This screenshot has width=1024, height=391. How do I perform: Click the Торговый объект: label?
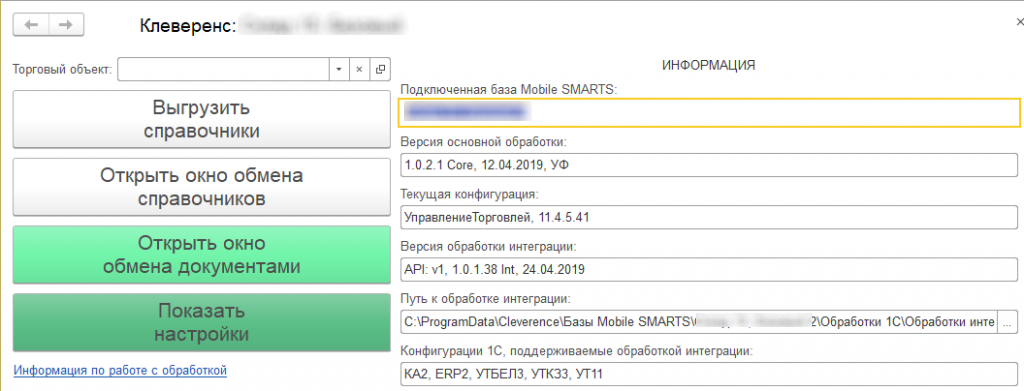point(63,69)
